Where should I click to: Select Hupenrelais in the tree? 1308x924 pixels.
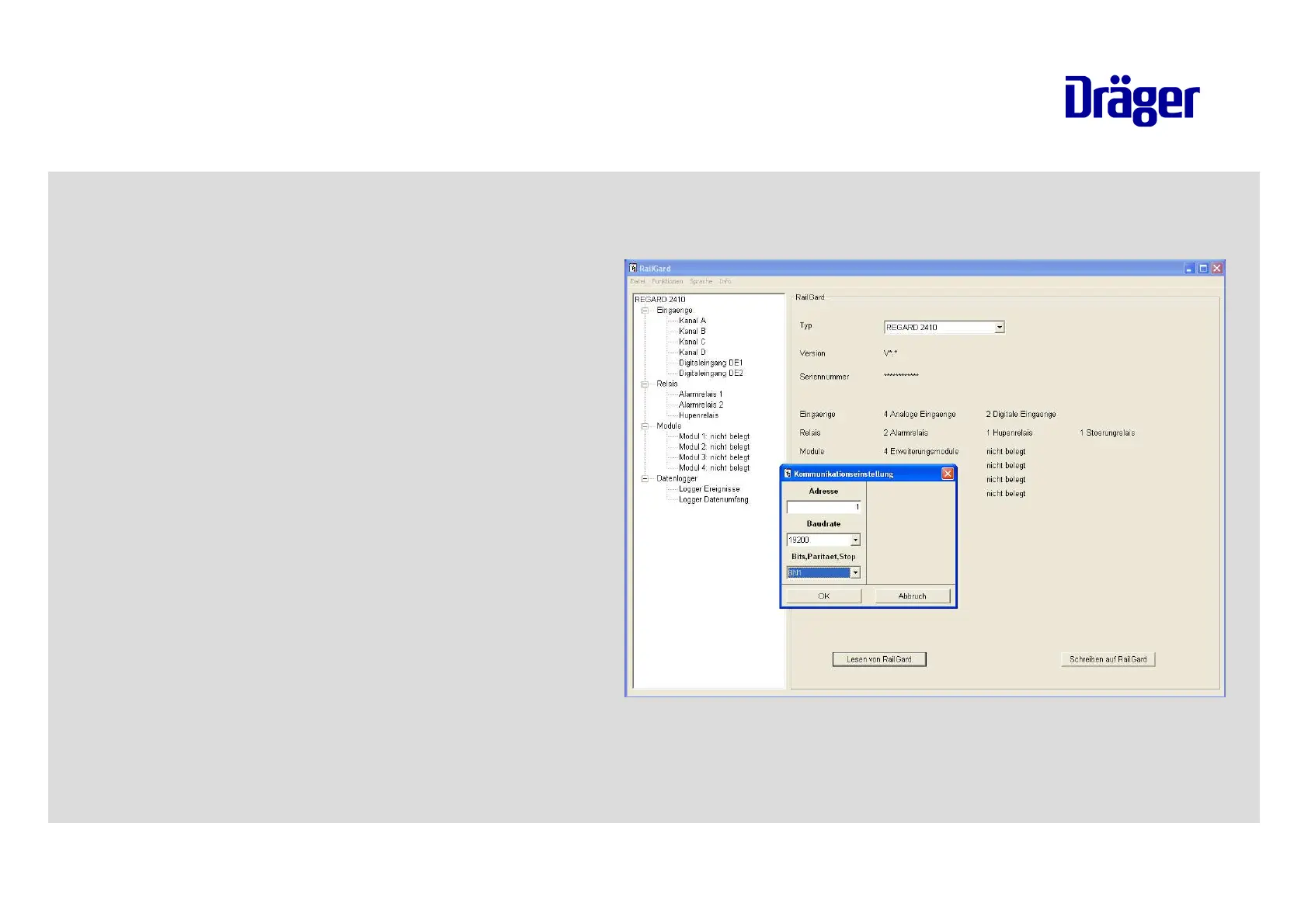point(698,415)
